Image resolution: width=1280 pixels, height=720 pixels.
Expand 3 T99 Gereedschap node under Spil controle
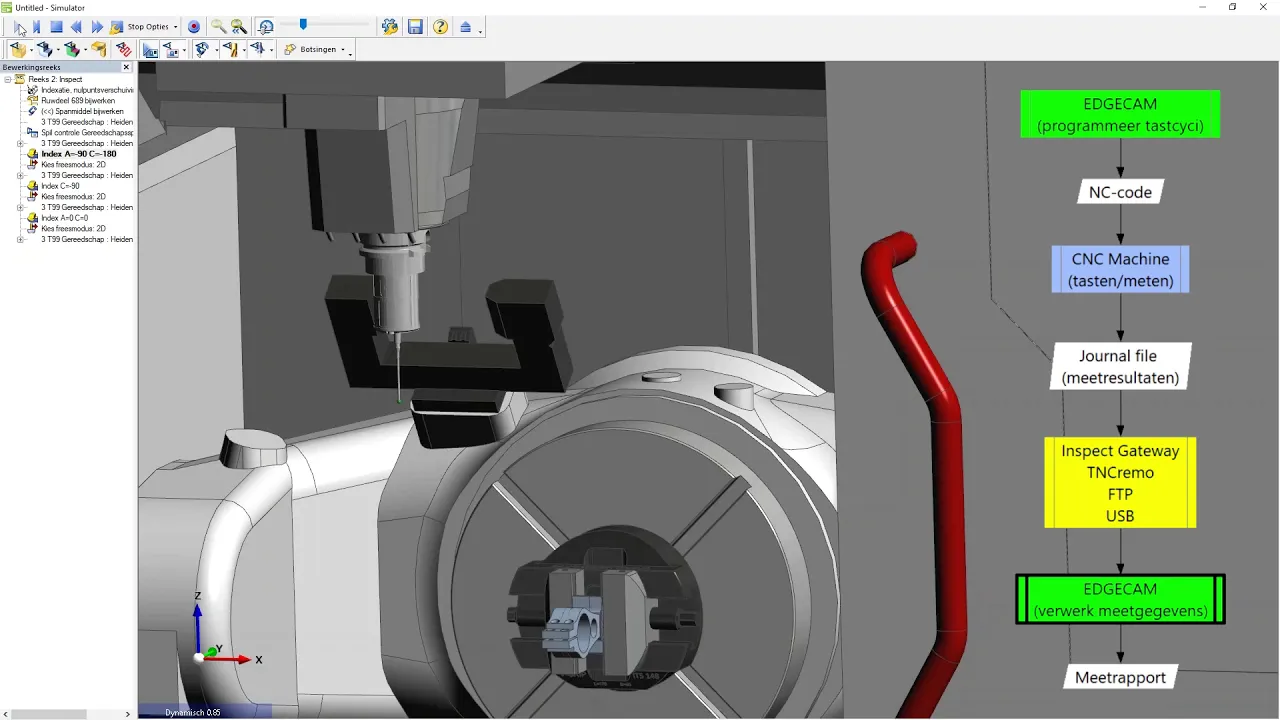pyautogui.click(x=20, y=143)
